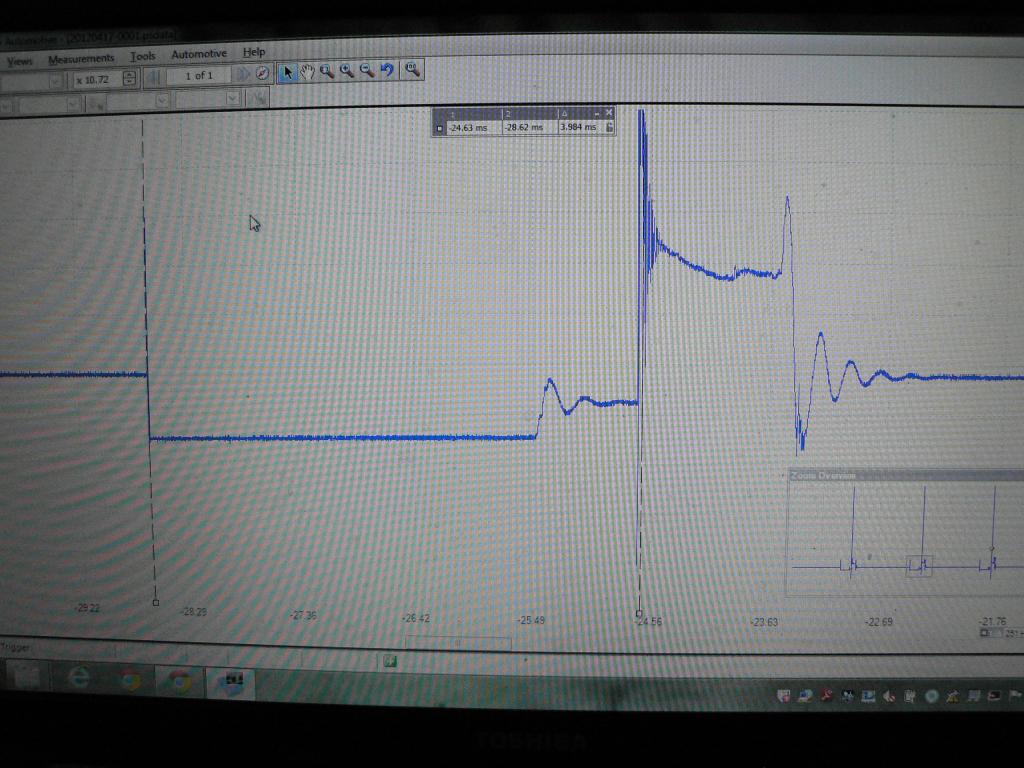1024x768 pixels.
Task: Click the zoom factor spinner arrows
Action: [129, 78]
